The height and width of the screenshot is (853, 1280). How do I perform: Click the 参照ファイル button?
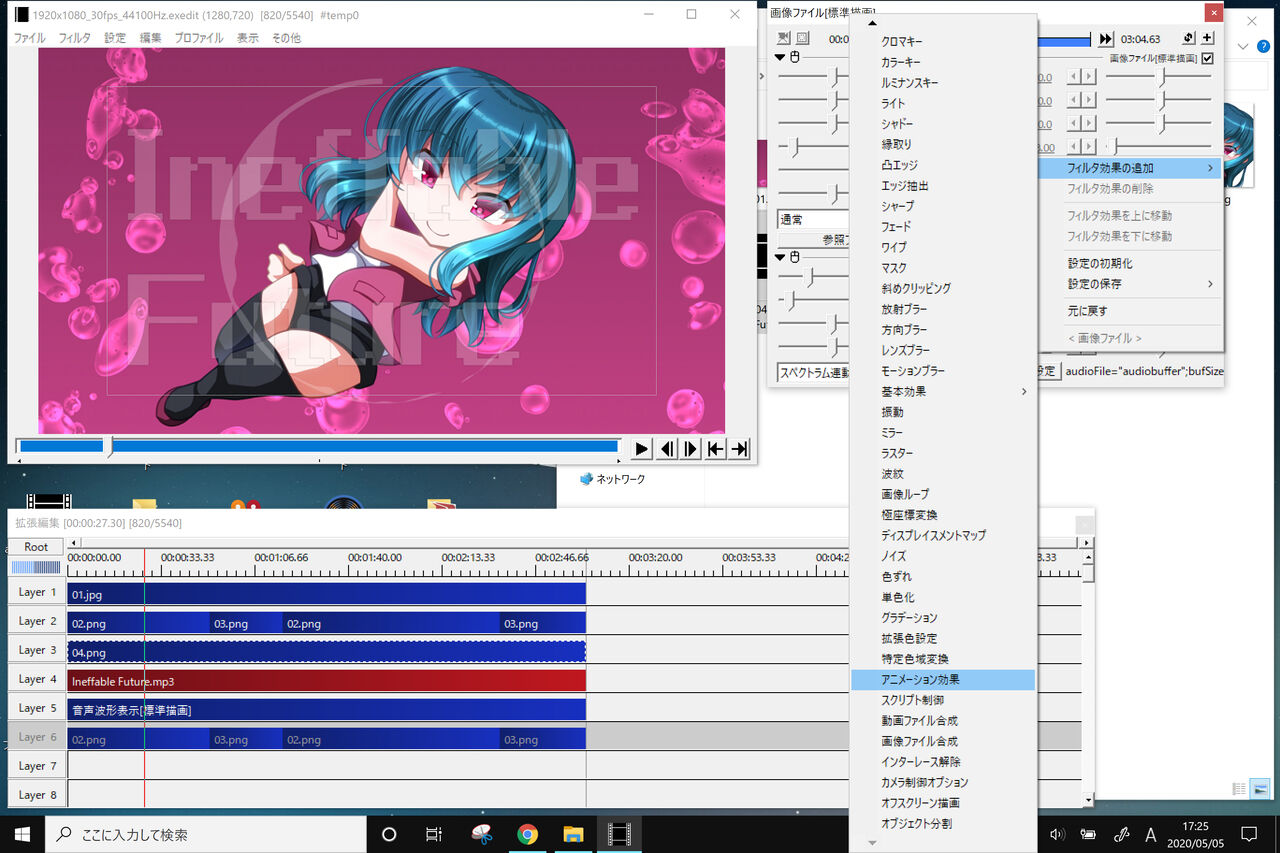coord(814,240)
